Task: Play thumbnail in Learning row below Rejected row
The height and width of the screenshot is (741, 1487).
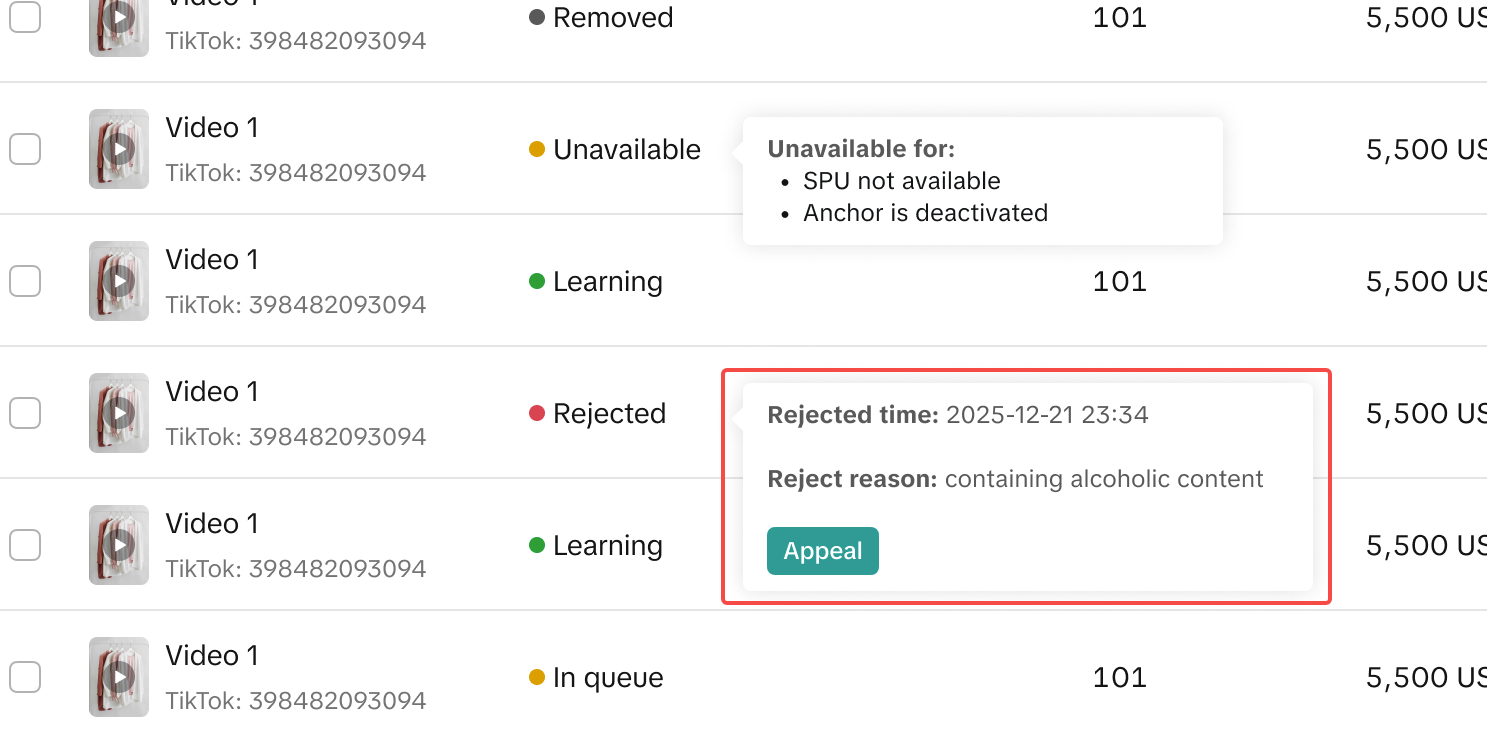Action: tap(119, 545)
